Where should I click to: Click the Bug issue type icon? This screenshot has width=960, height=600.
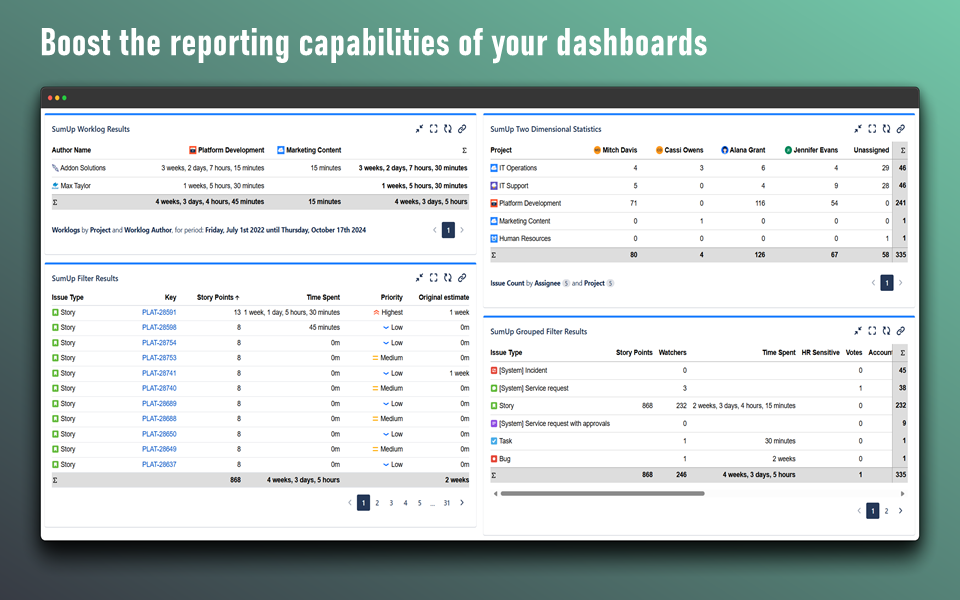(493, 458)
